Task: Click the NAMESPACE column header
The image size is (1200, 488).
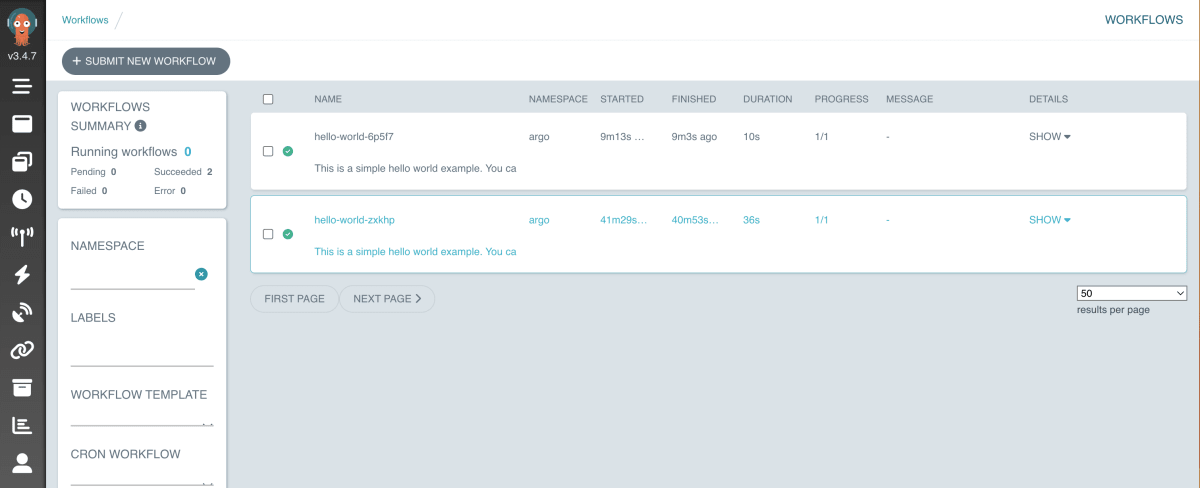Action: pyautogui.click(x=558, y=99)
